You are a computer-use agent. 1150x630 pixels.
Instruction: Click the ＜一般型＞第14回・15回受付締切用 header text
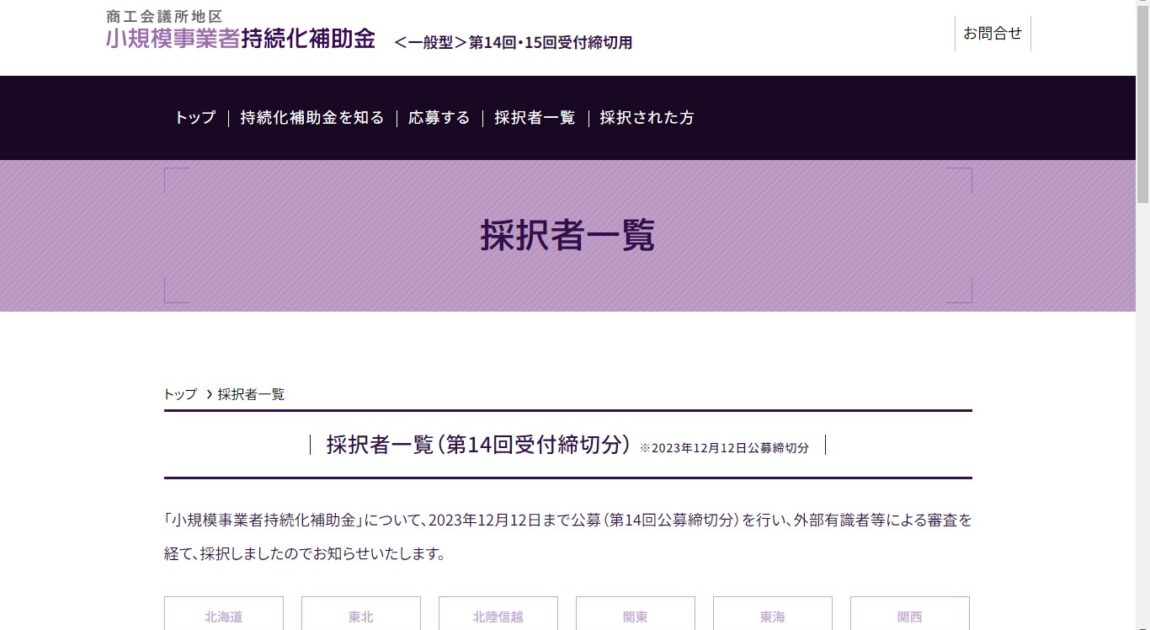512,43
